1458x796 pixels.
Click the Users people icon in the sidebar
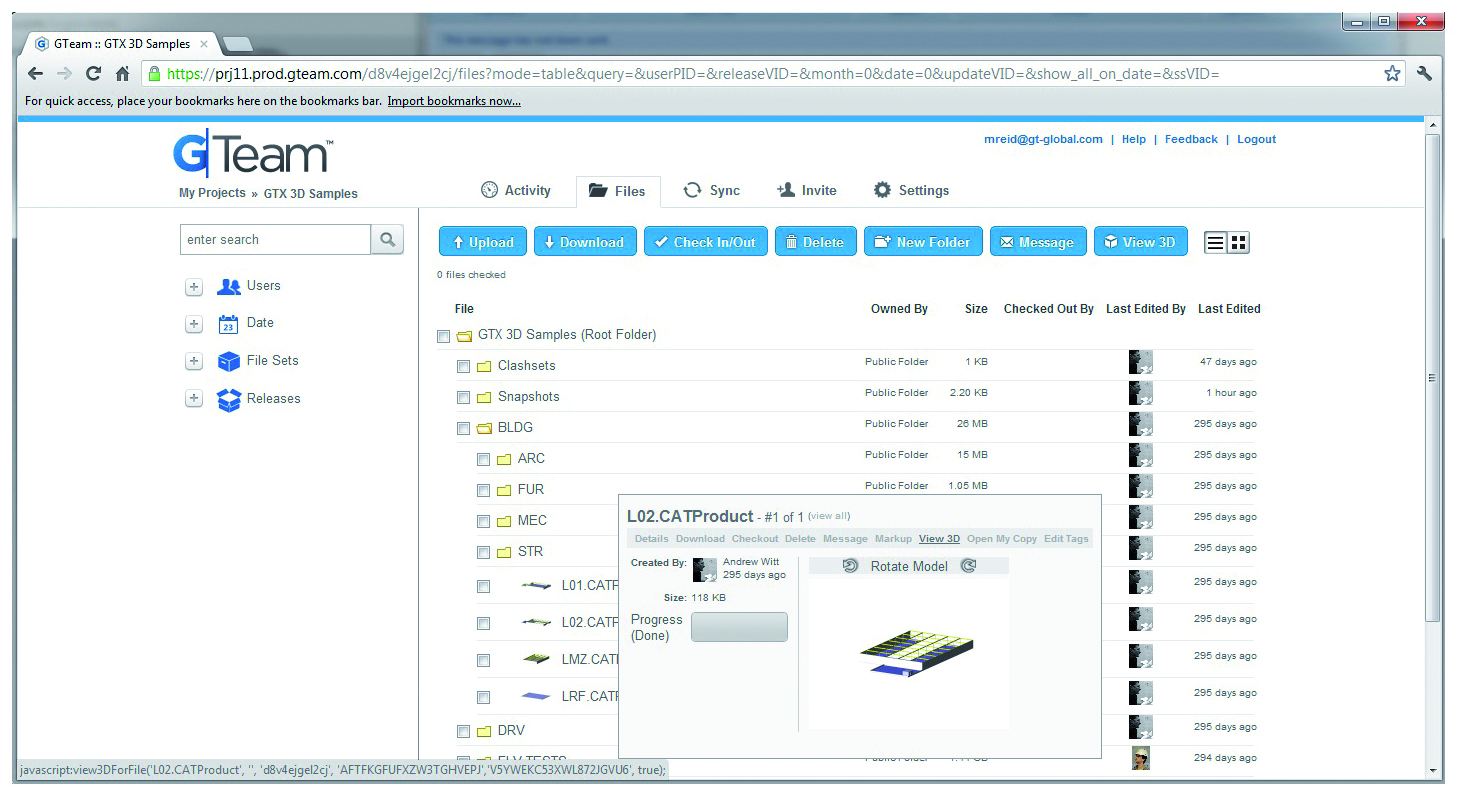(229, 286)
